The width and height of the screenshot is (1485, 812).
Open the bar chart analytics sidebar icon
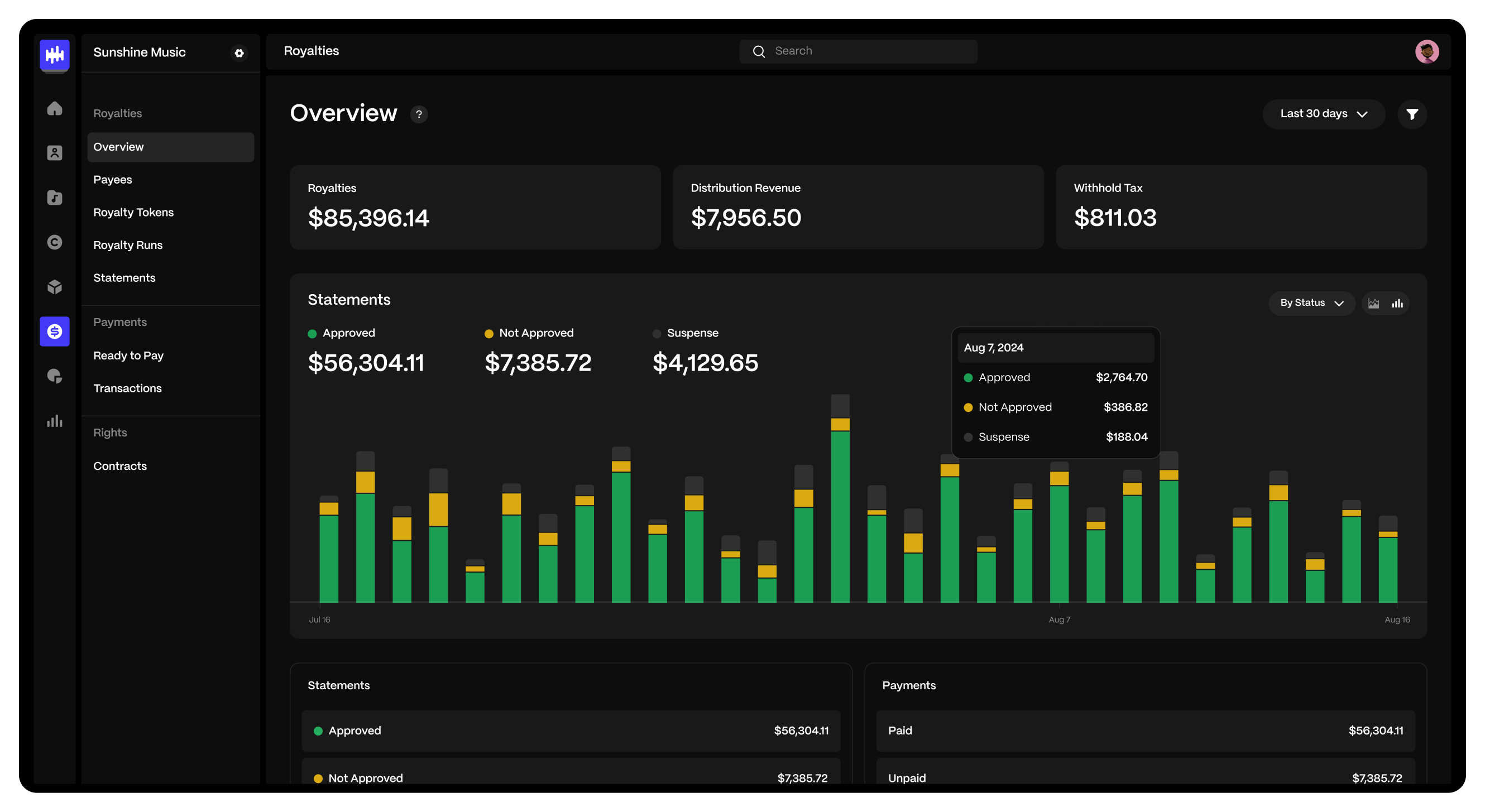(55, 421)
